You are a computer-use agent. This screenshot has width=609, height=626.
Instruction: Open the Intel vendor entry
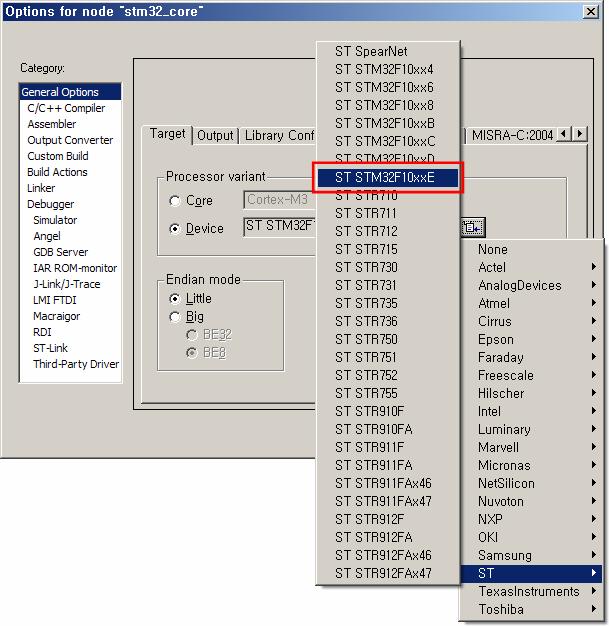tap(532, 411)
